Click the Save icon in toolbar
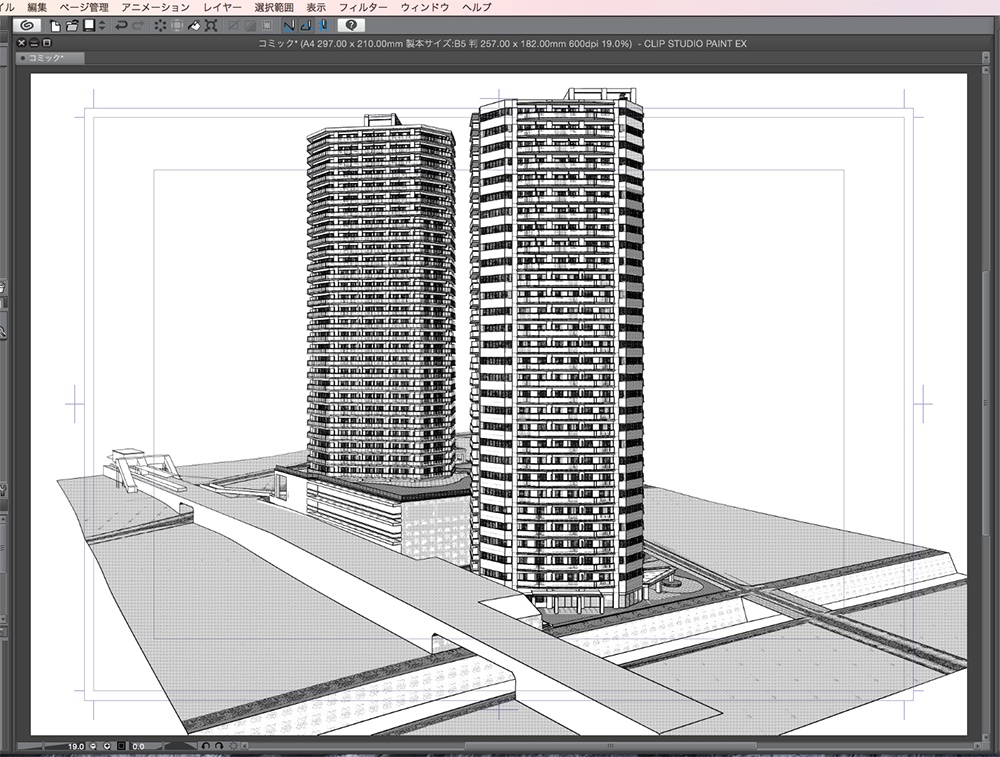 [x=88, y=24]
